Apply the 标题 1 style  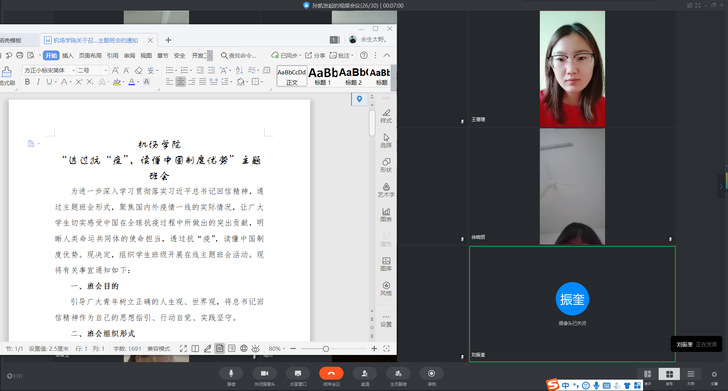[323, 76]
